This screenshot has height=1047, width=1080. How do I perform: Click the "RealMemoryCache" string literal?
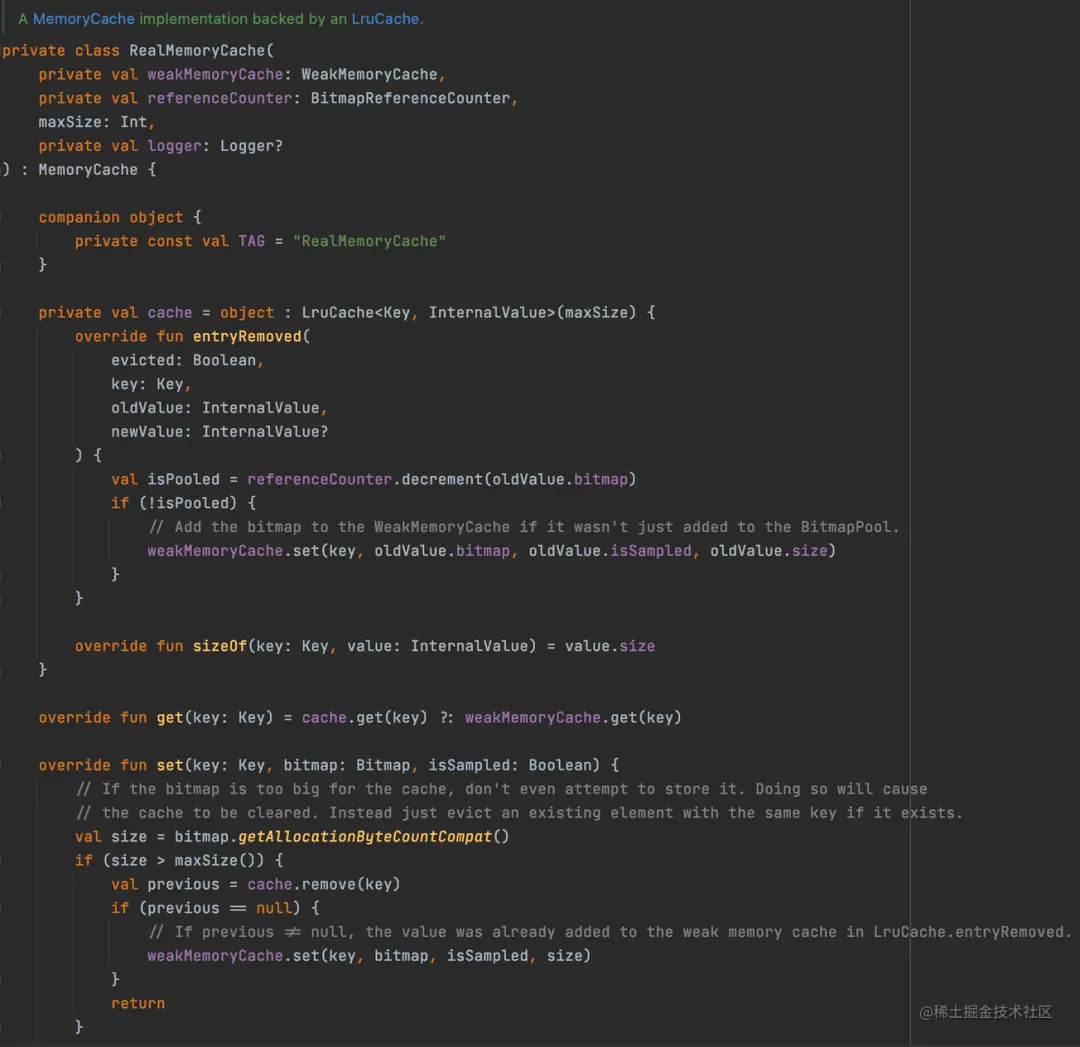click(x=369, y=241)
